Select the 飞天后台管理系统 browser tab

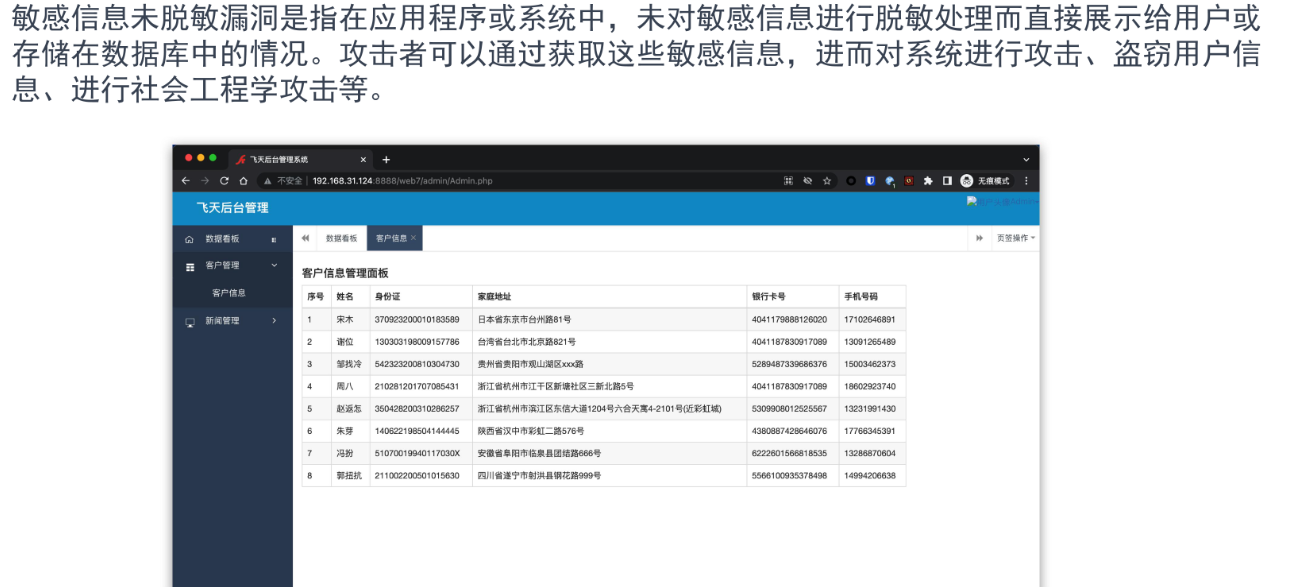coord(277,159)
